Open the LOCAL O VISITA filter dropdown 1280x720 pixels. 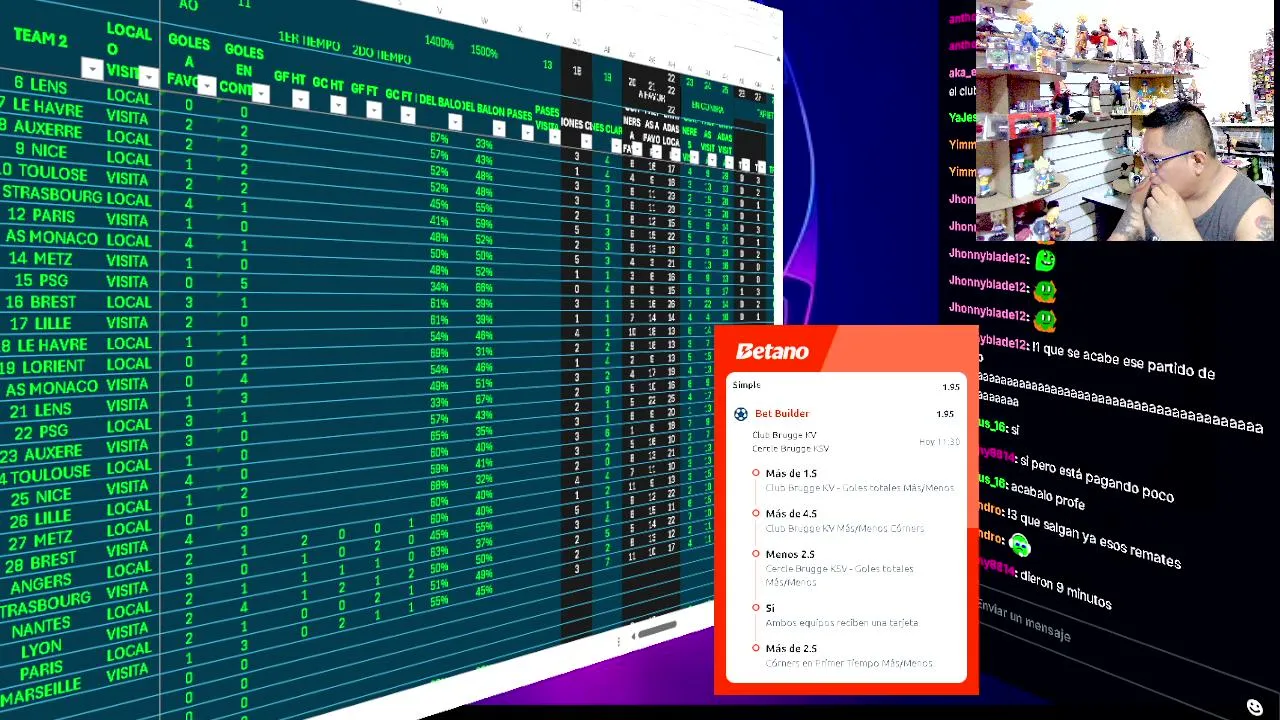point(149,76)
